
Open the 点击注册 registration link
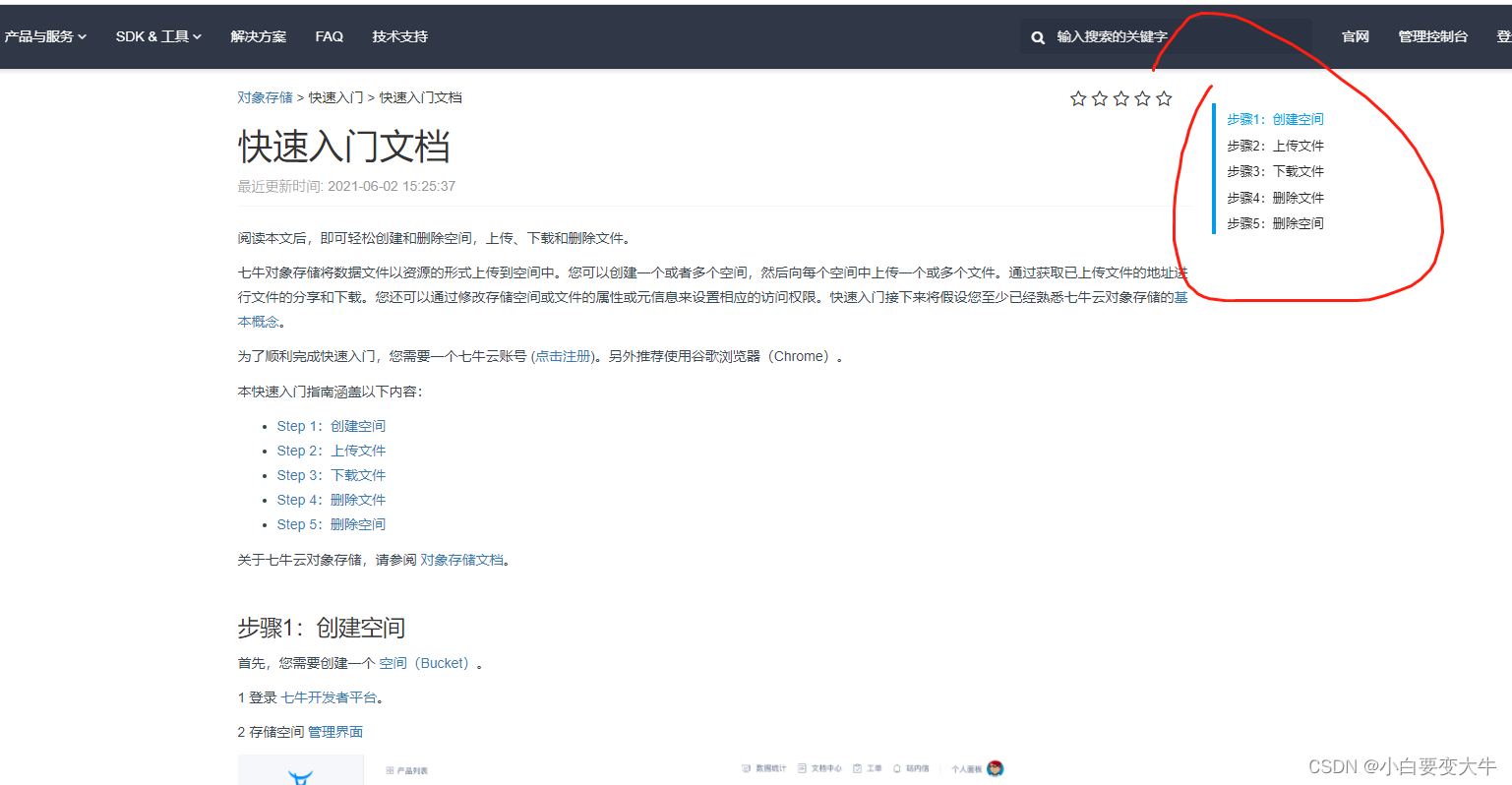pos(564,356)
